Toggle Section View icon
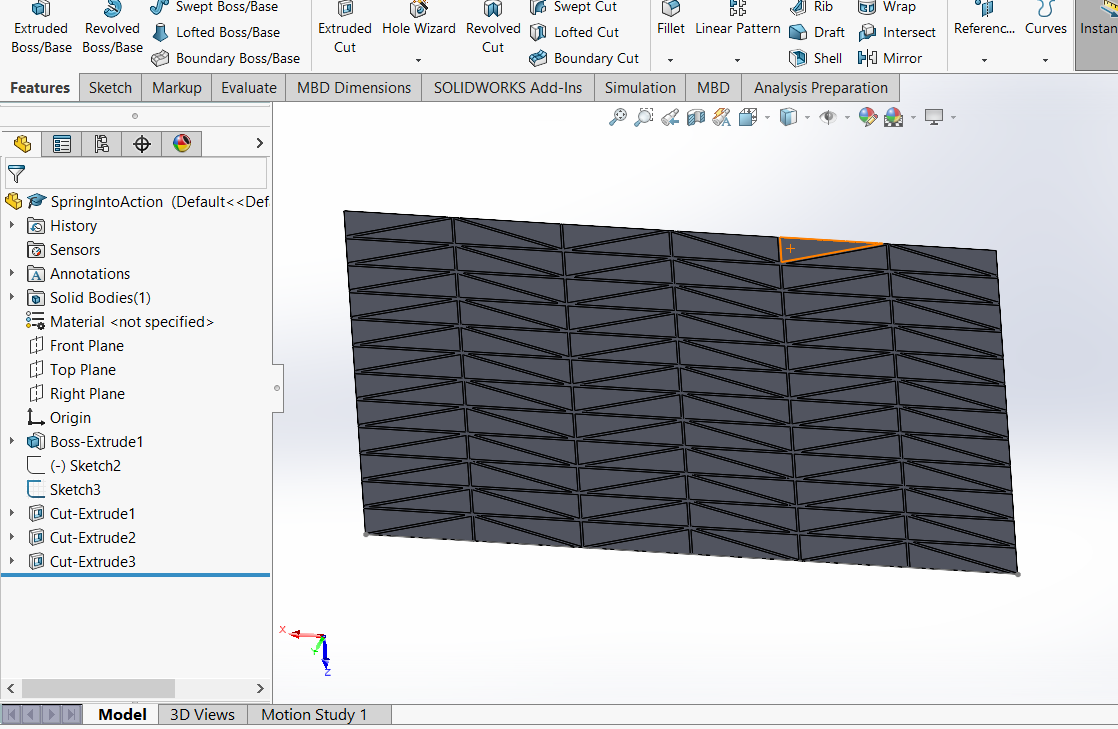Screen dimensions: 1118x729 coord(695,117)
